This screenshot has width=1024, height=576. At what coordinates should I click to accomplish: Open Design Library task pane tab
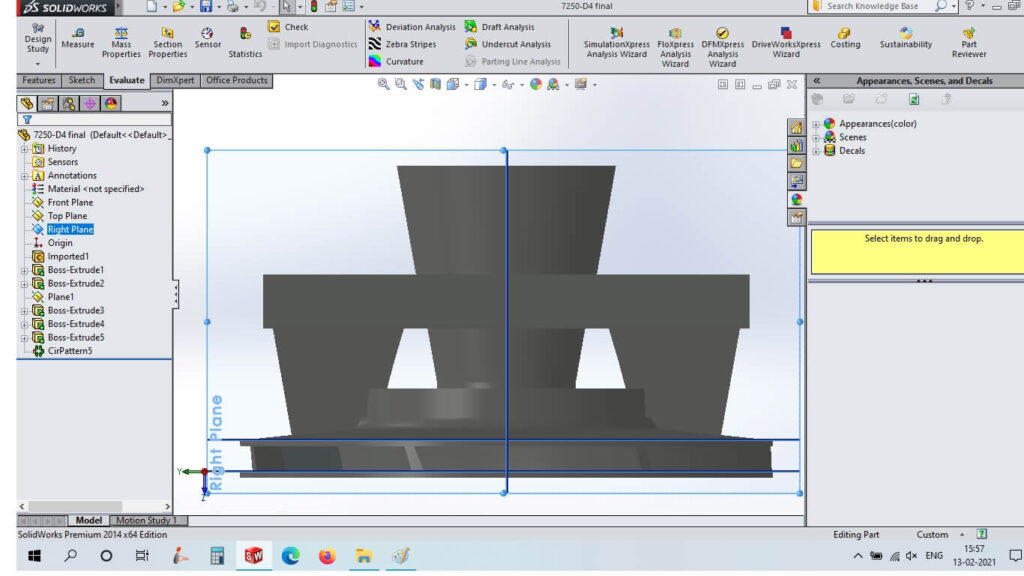796,146
